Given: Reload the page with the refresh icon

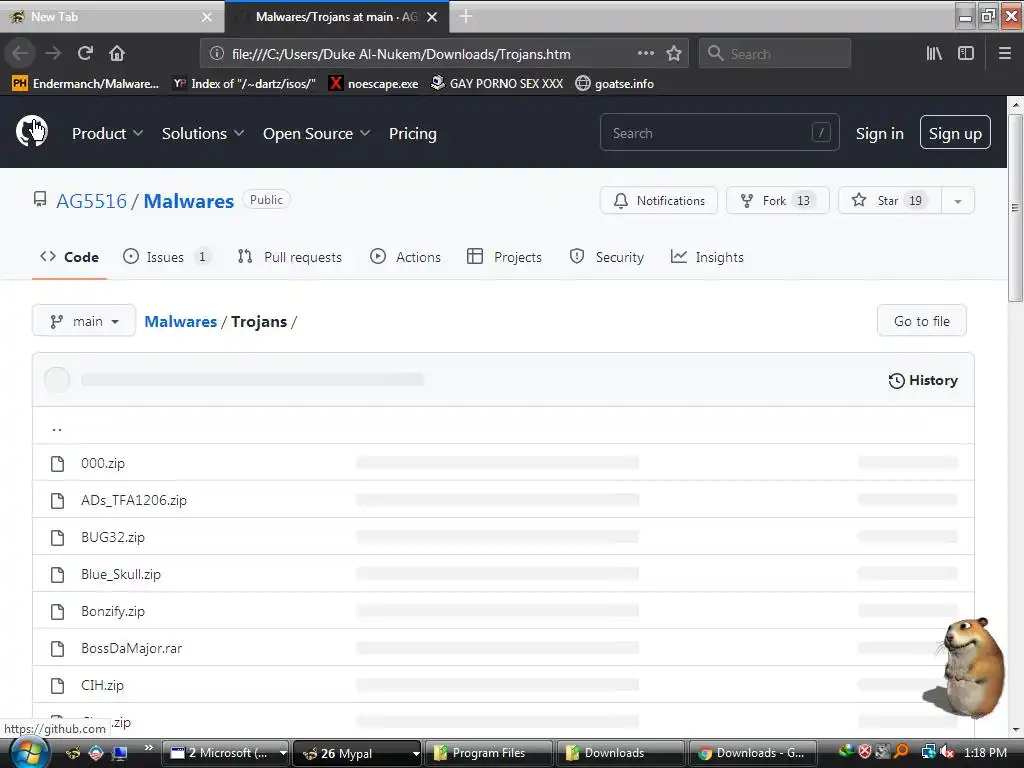Looking at the screenshot, I should tap(85, 53).
